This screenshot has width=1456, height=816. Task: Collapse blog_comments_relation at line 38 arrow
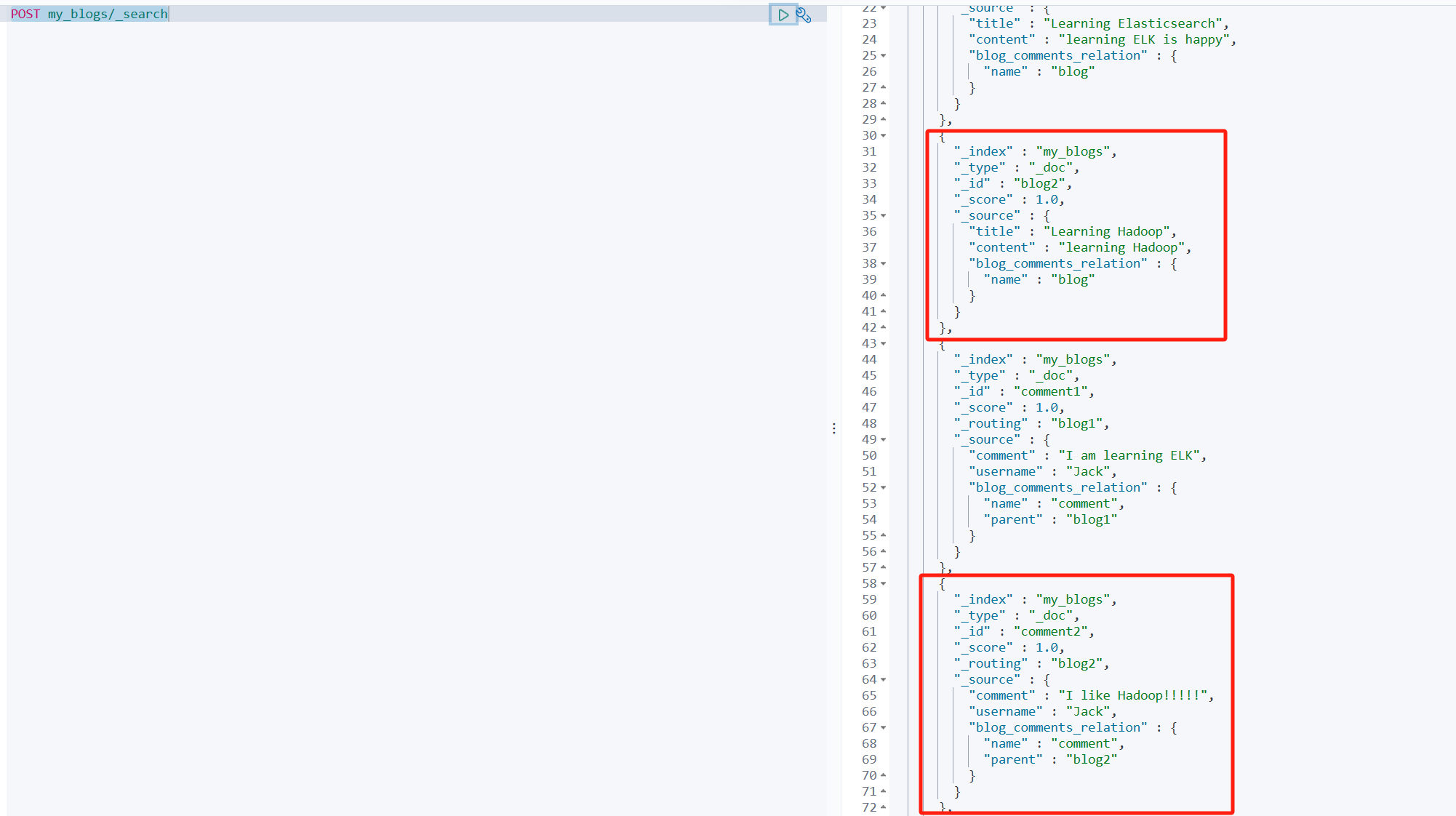coord(884,263)
